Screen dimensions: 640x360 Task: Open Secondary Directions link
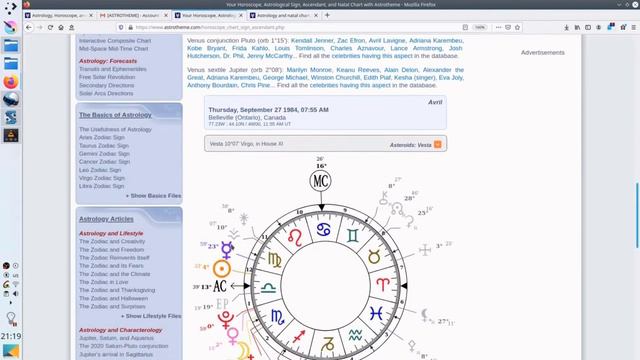pyautogui.click(x=107, y=85)
